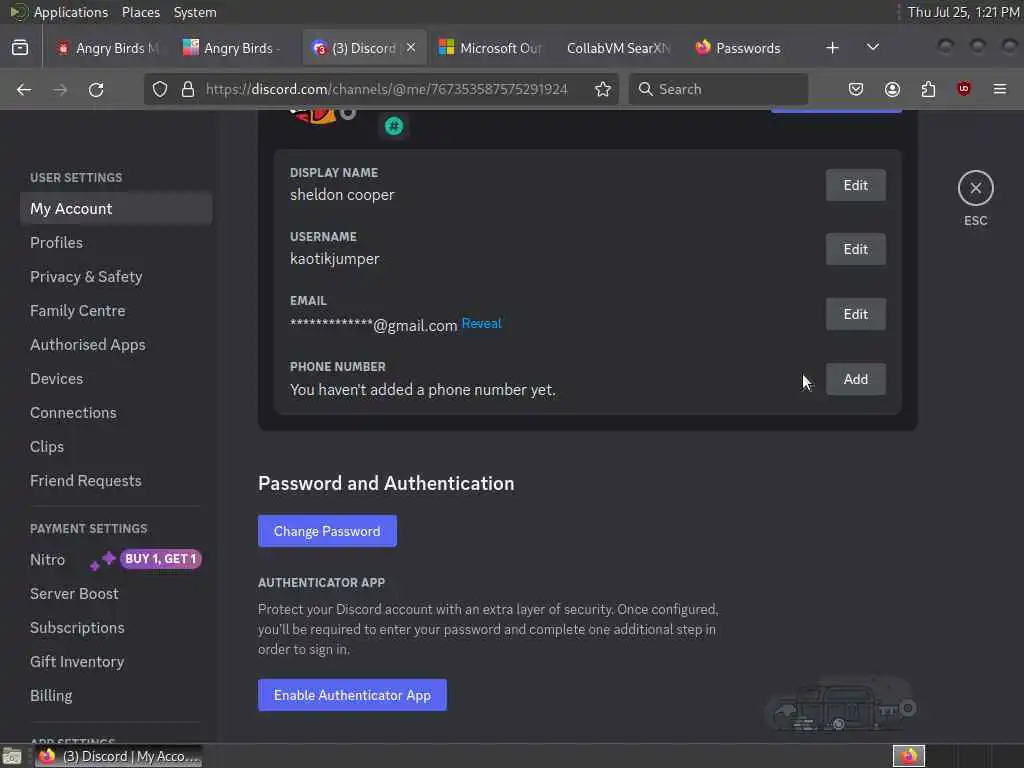Bookmark page with the star icon
The width and height of the screenshot is (1024, 768).
click(603, 89)
